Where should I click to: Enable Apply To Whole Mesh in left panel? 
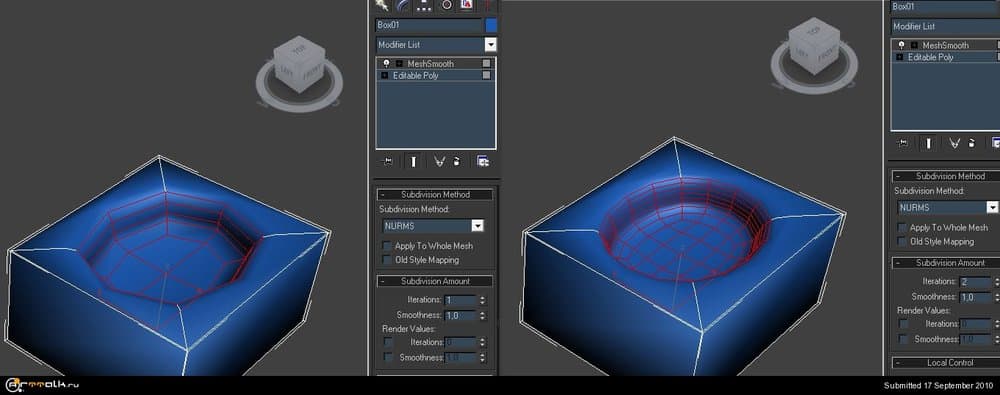[x=386, y=246]
